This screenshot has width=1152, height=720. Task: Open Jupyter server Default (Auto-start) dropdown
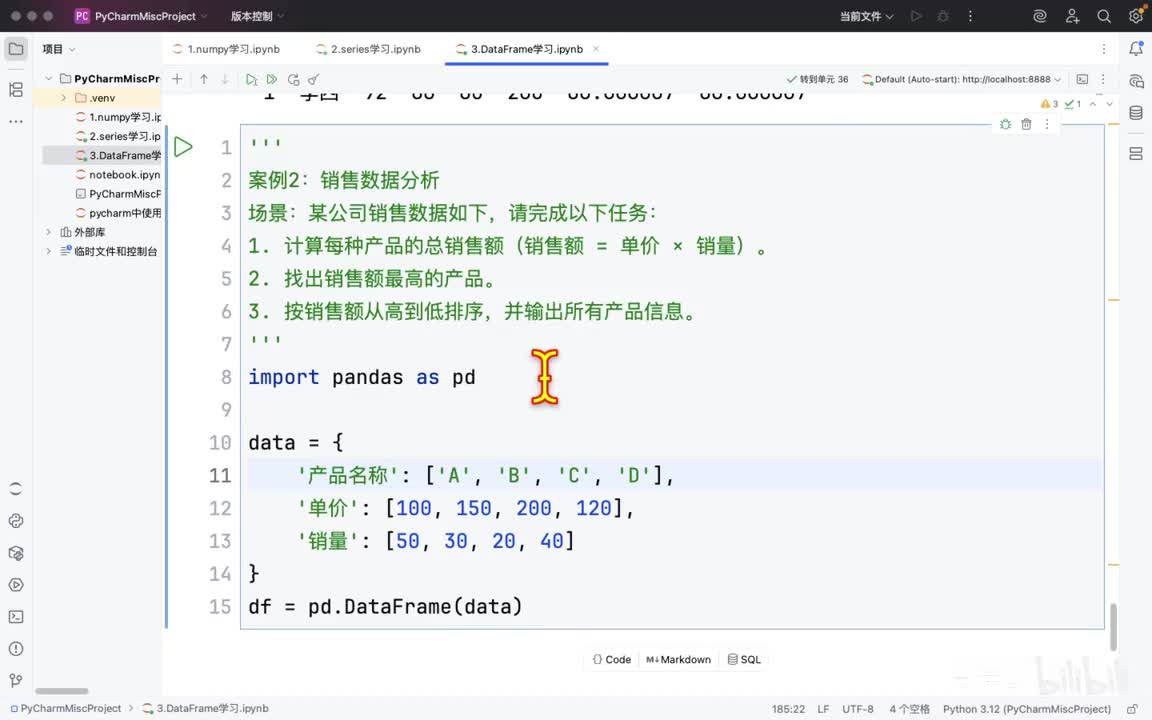pyautogui.click(x=961, y=79)
